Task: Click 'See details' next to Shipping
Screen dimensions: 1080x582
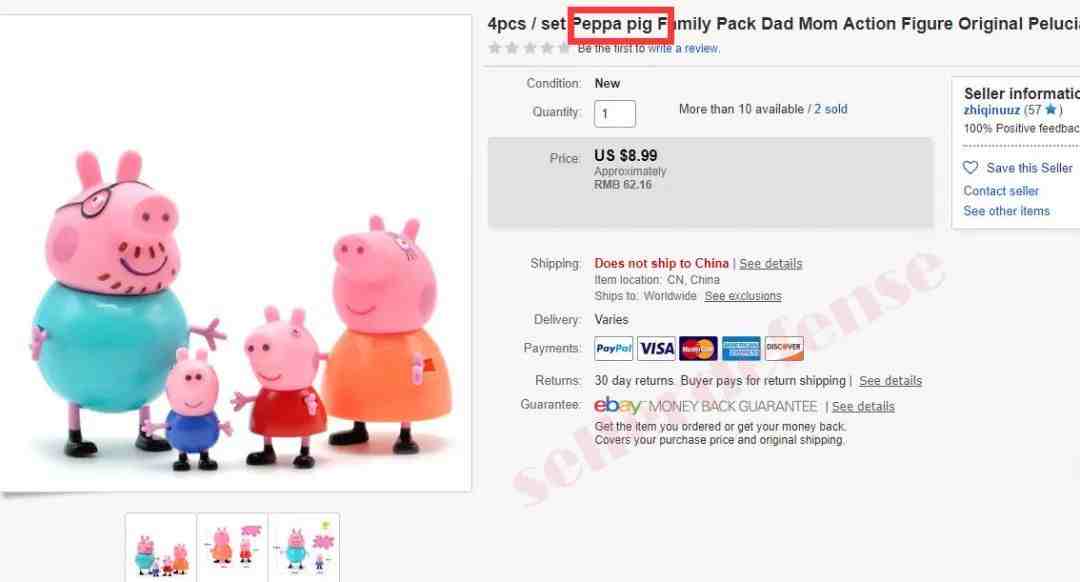Action: (x=770, y=263)
